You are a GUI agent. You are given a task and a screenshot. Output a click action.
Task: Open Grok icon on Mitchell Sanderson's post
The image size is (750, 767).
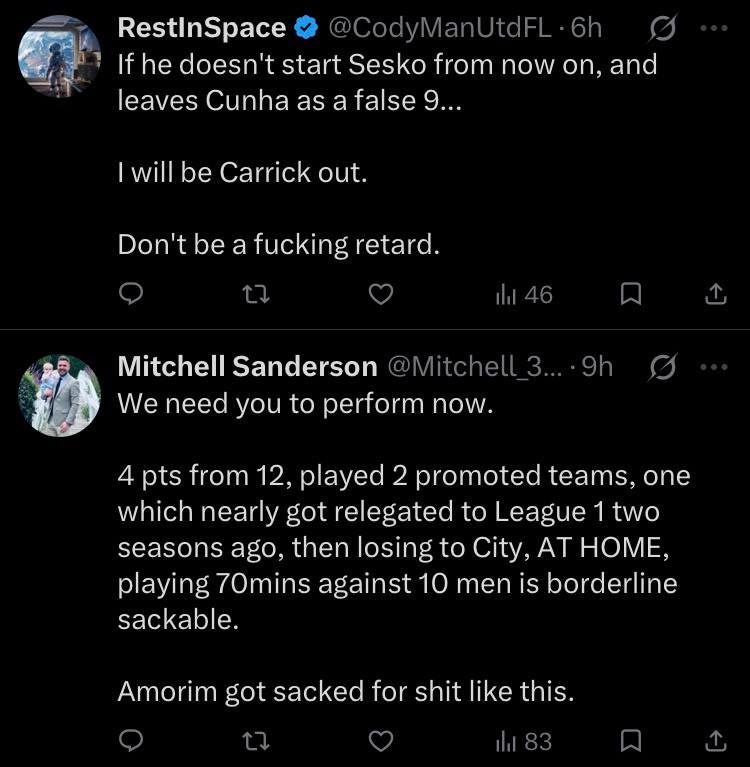[x=663, y=367]
